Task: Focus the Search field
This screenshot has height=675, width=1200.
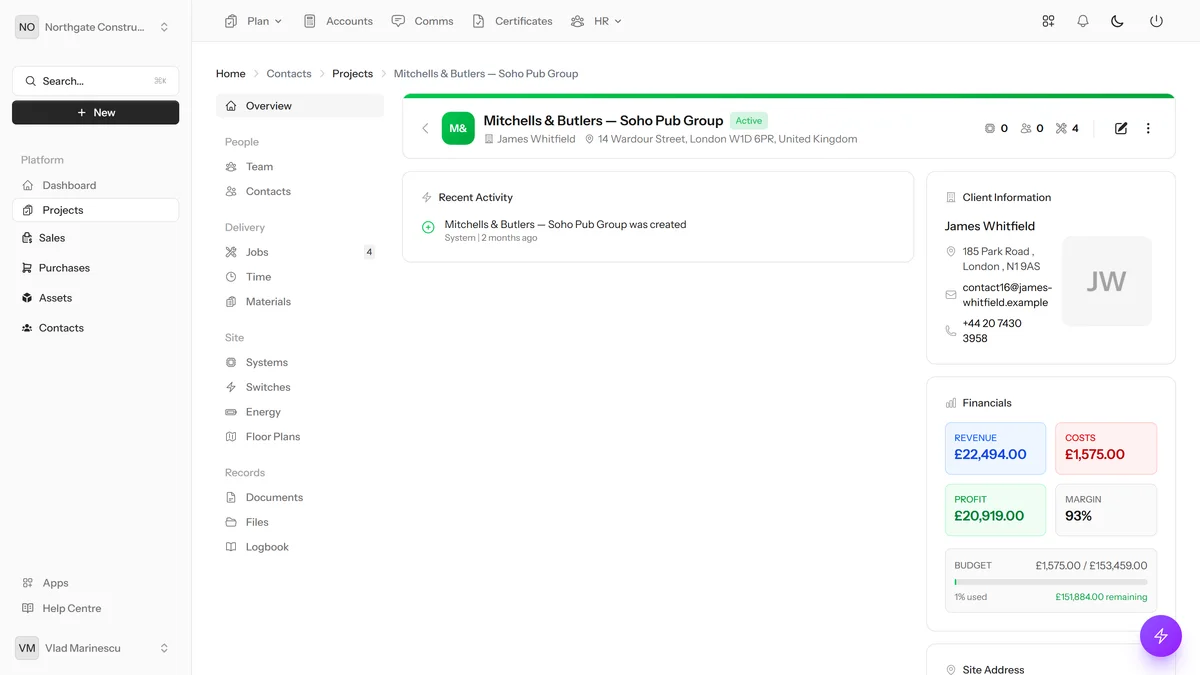Action: point(95,81)
